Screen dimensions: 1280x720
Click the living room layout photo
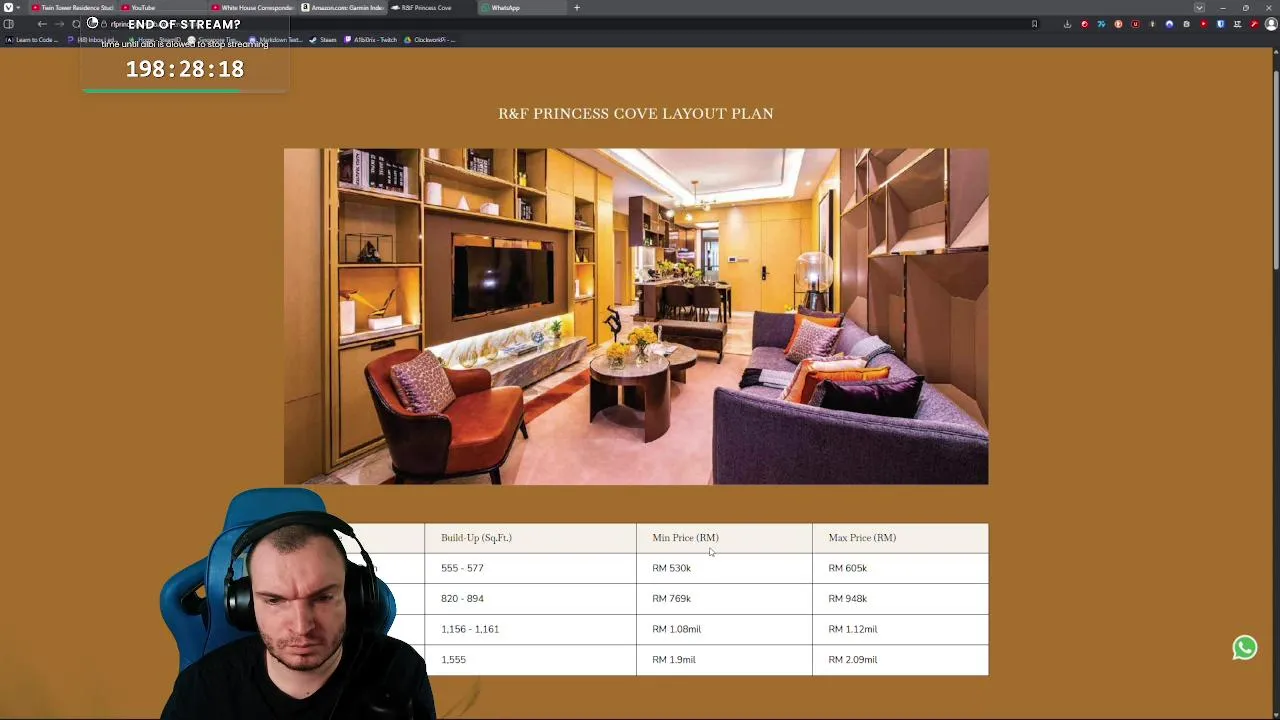click(x=636, y=317)
